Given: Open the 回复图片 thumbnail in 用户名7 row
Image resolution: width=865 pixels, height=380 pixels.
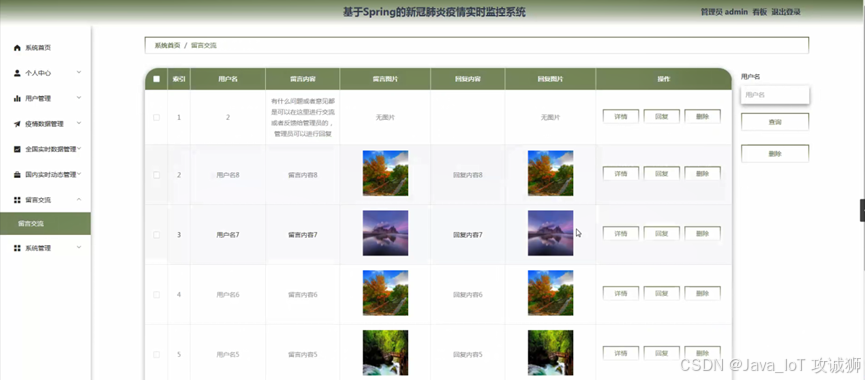Looking at the screenshot, I should tap(550, 233).
